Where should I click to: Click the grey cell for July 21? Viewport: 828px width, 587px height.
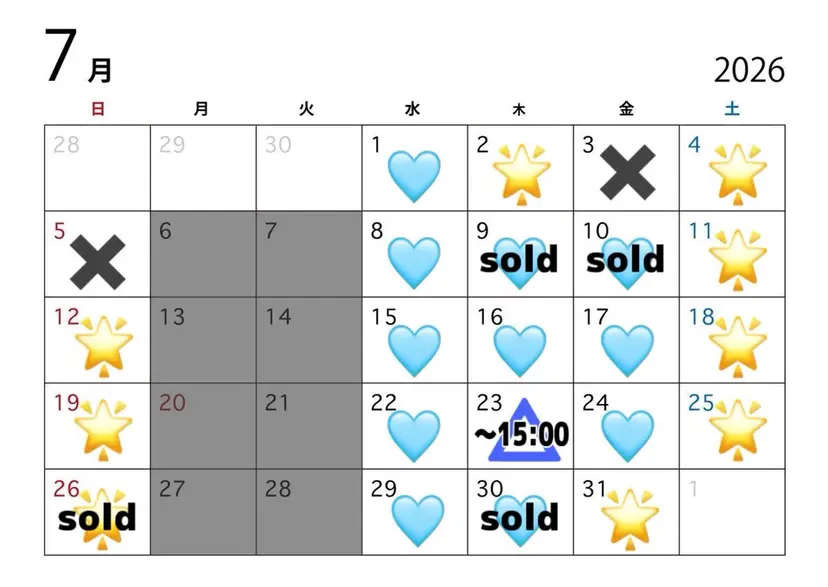tap(309, 426)
